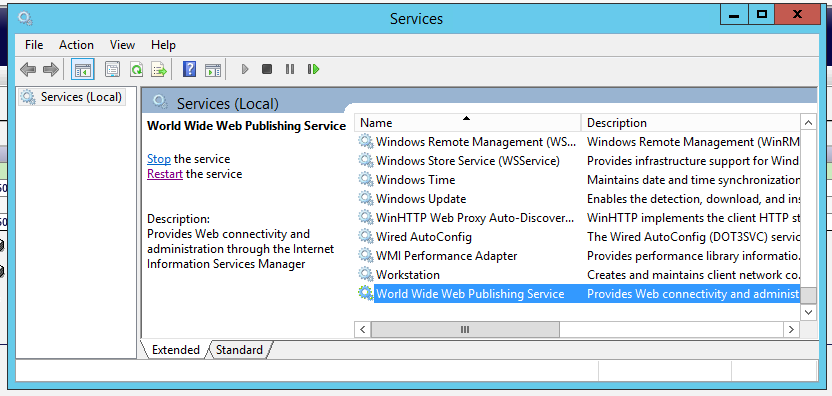Click the horizontal scrollbar thumb
The height and width of the screenshot is (396, 832).
click(465, 330)
